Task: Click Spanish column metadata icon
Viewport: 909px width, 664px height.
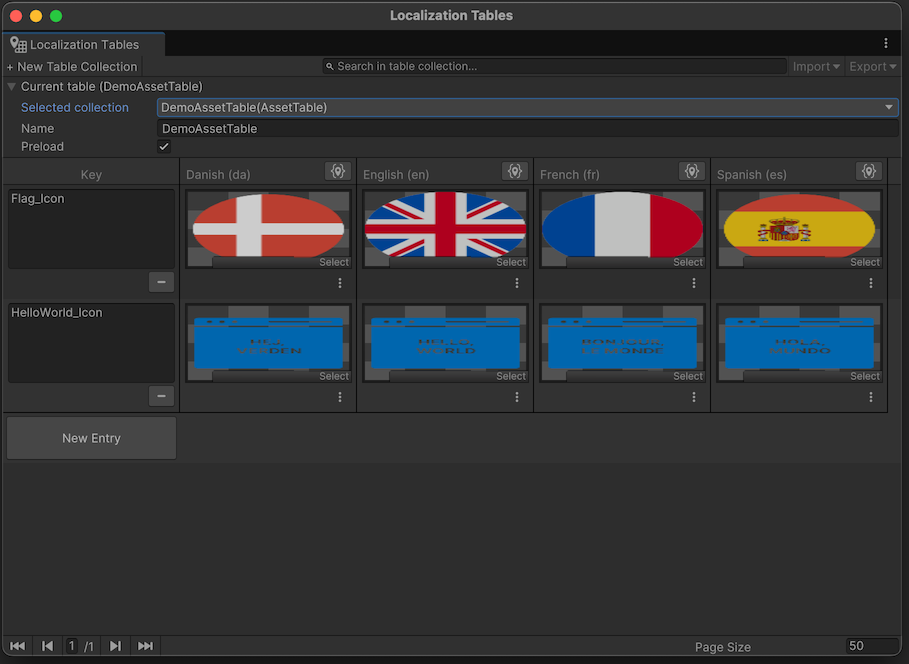Action: tap(868, 172)
